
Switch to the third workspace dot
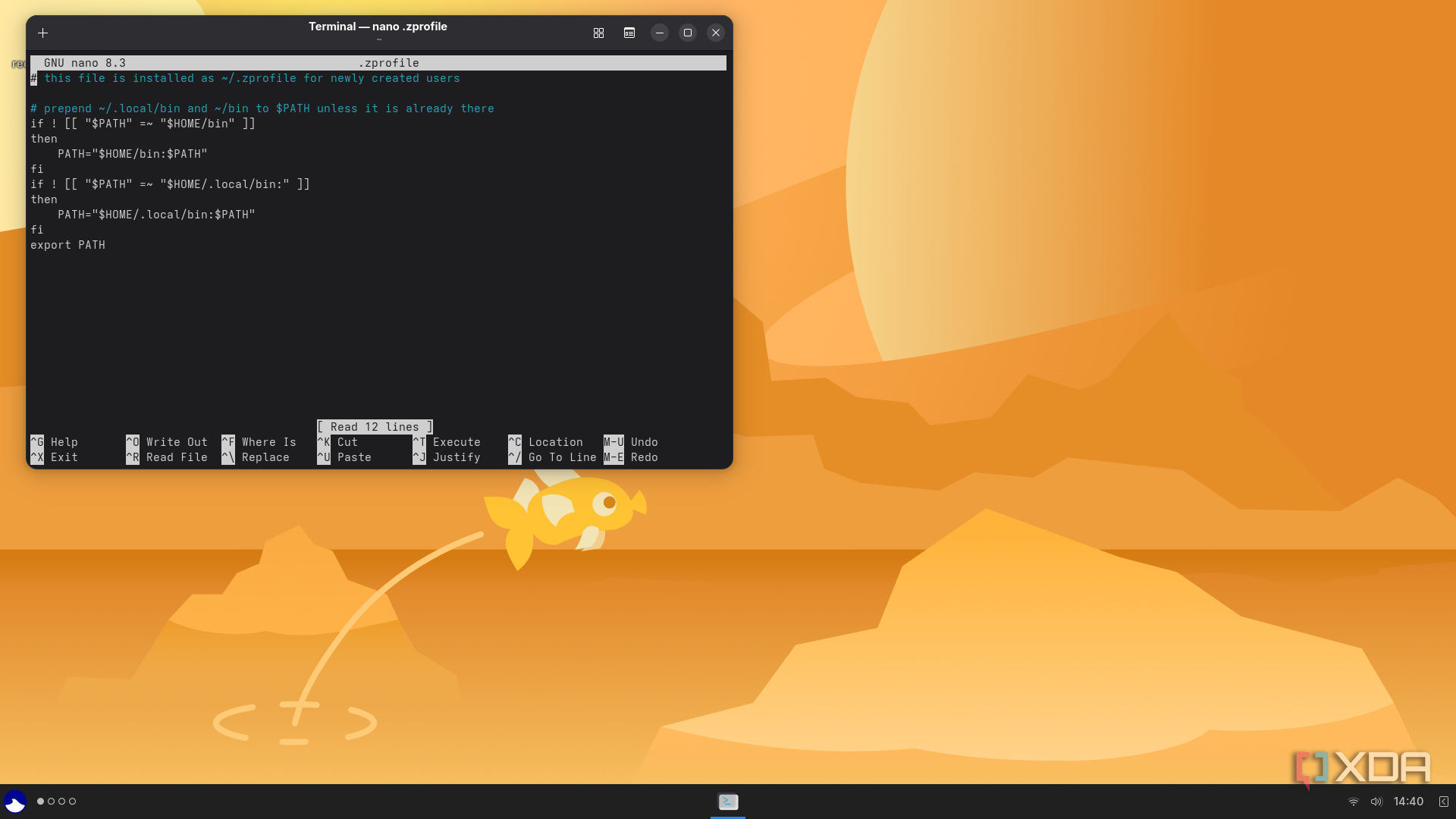tap(62, 802)
